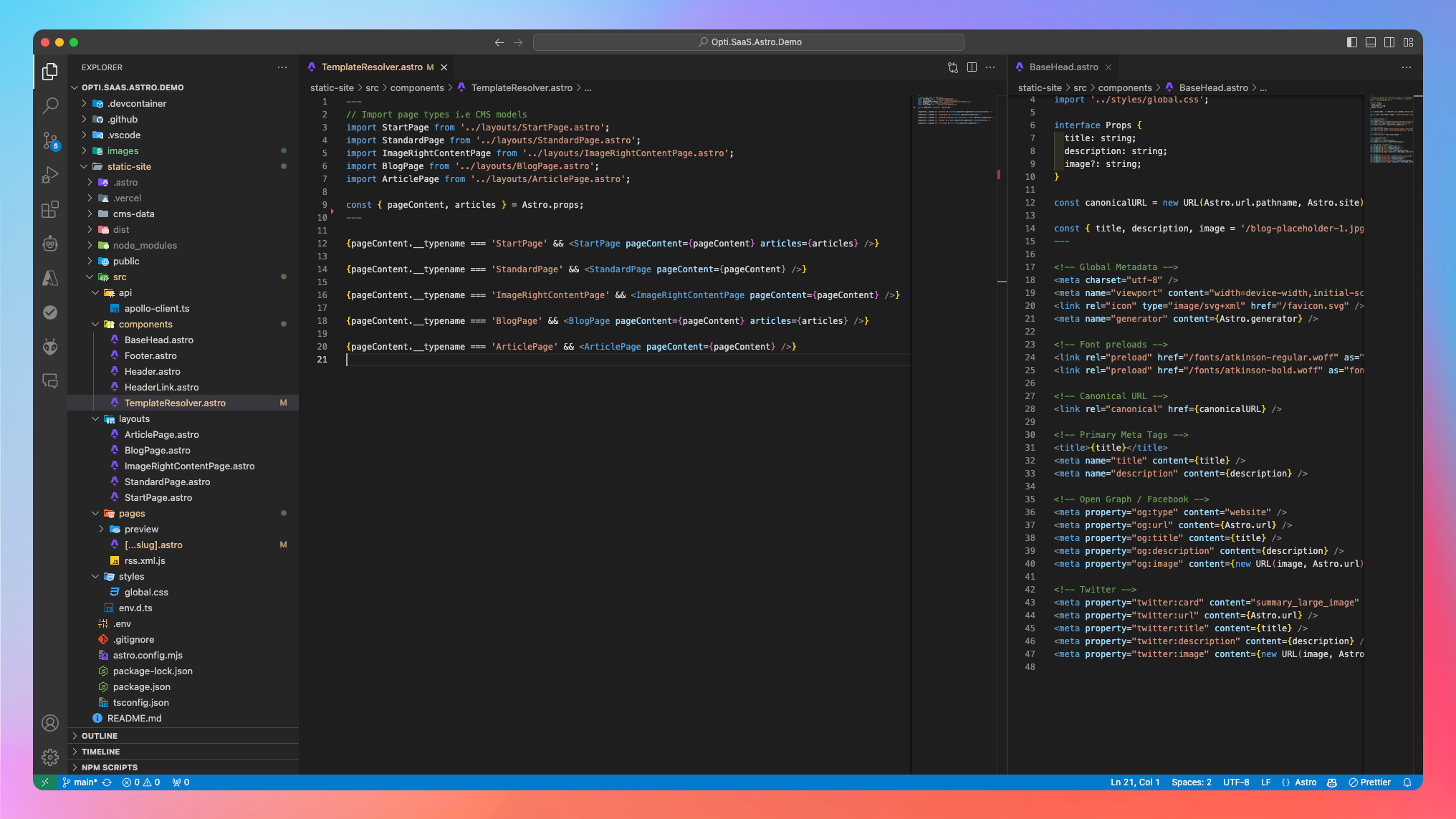
Task: Select the Extensions icon in activity bar
Action: tap(51, 210)
